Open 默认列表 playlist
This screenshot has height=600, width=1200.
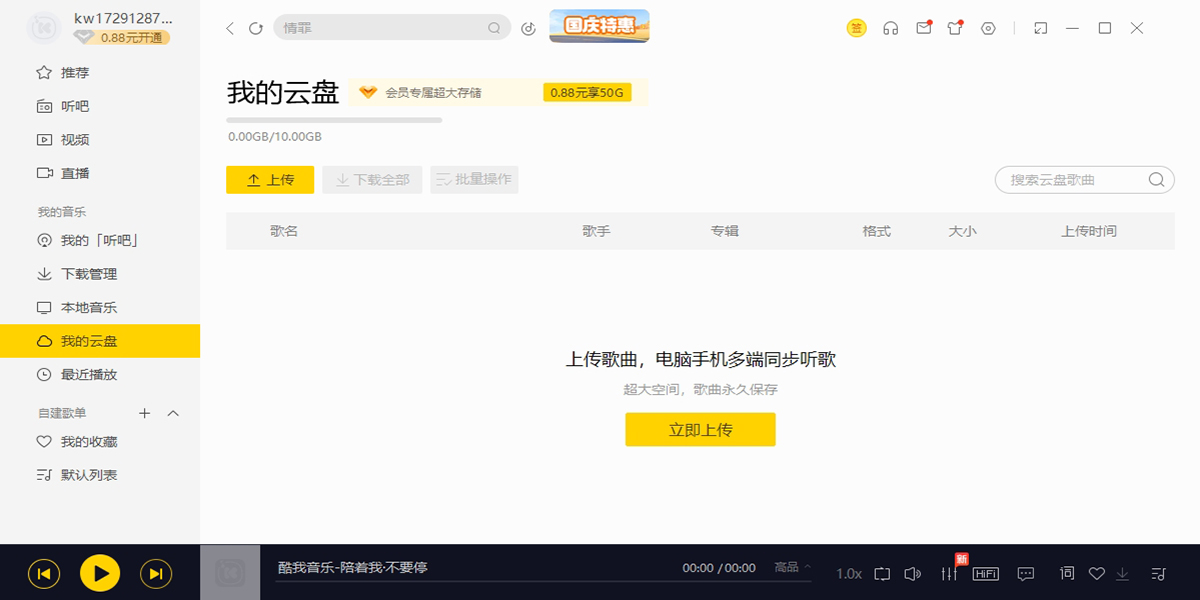pyautogui.click(x=100, y=475)
